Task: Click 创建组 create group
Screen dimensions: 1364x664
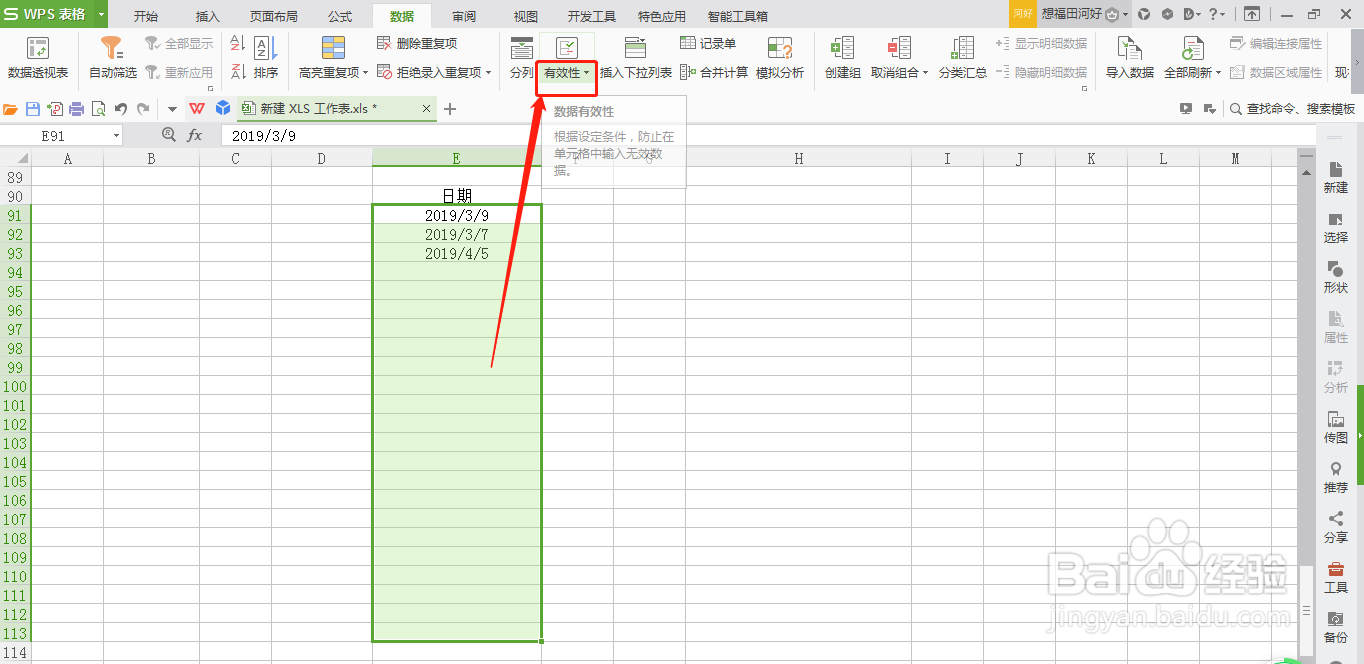Action: pos(842,58)
